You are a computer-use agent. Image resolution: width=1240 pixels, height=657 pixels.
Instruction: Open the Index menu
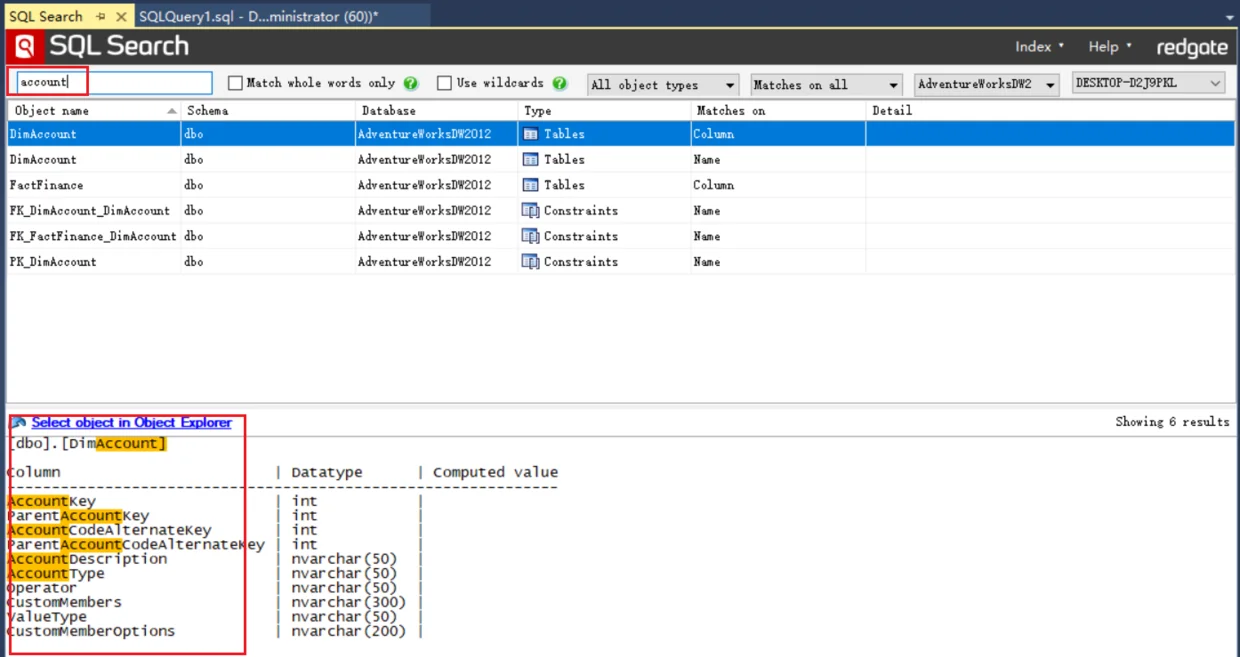point(1040,47)
